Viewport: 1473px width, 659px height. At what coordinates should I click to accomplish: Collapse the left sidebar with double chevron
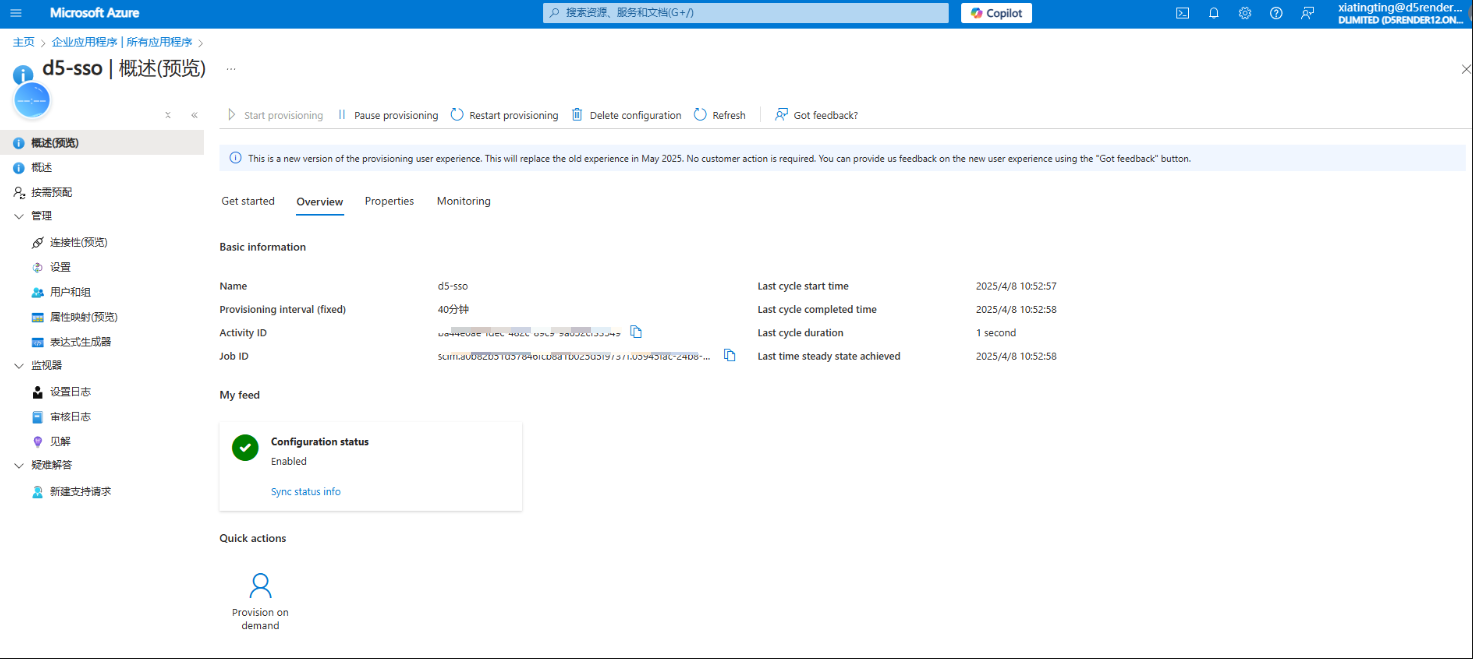(x=194, y=115)
